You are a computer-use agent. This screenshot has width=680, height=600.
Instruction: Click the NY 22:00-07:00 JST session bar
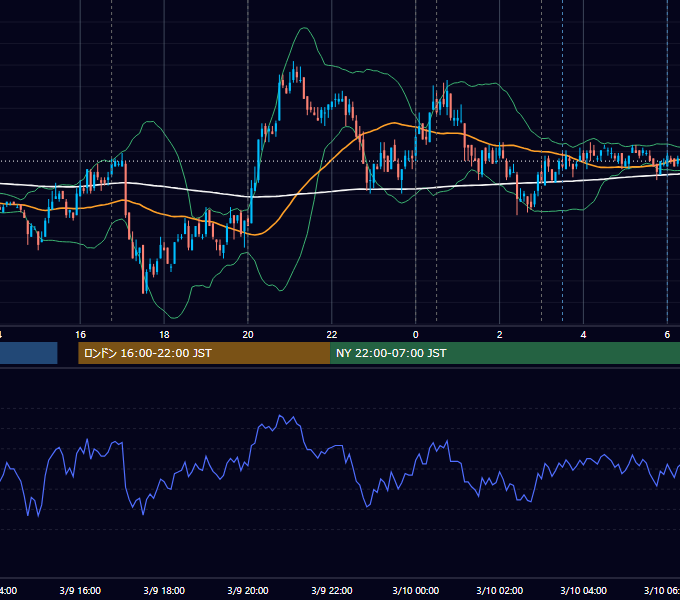505,353
